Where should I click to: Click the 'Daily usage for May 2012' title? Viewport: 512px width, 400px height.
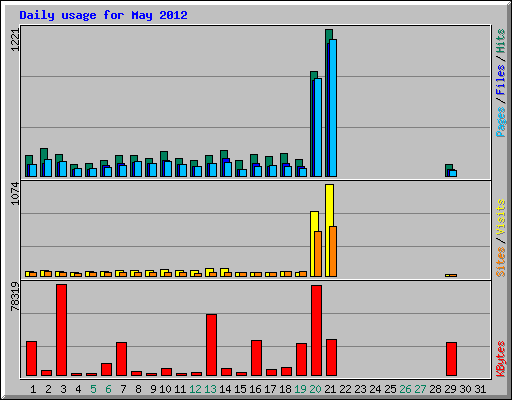103,15
